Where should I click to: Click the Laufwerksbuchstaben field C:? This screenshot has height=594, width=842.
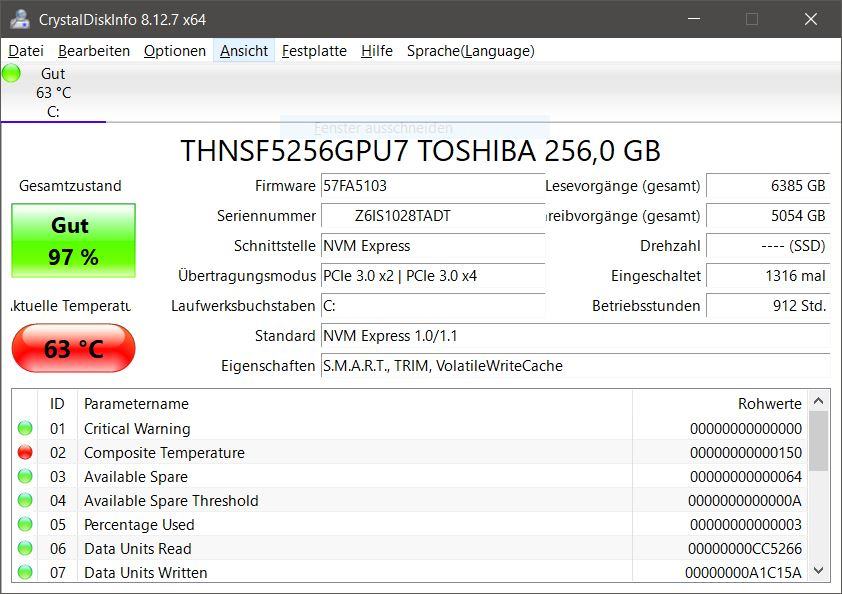(433, 306)
